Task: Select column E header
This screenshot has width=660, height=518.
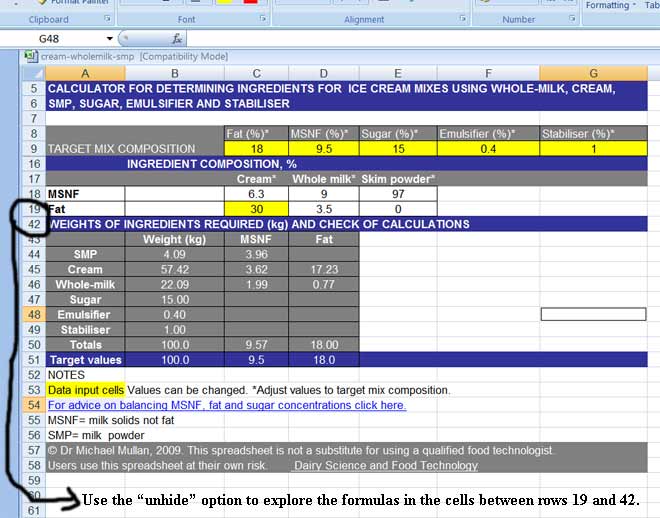Action: [x=398, y=73]
